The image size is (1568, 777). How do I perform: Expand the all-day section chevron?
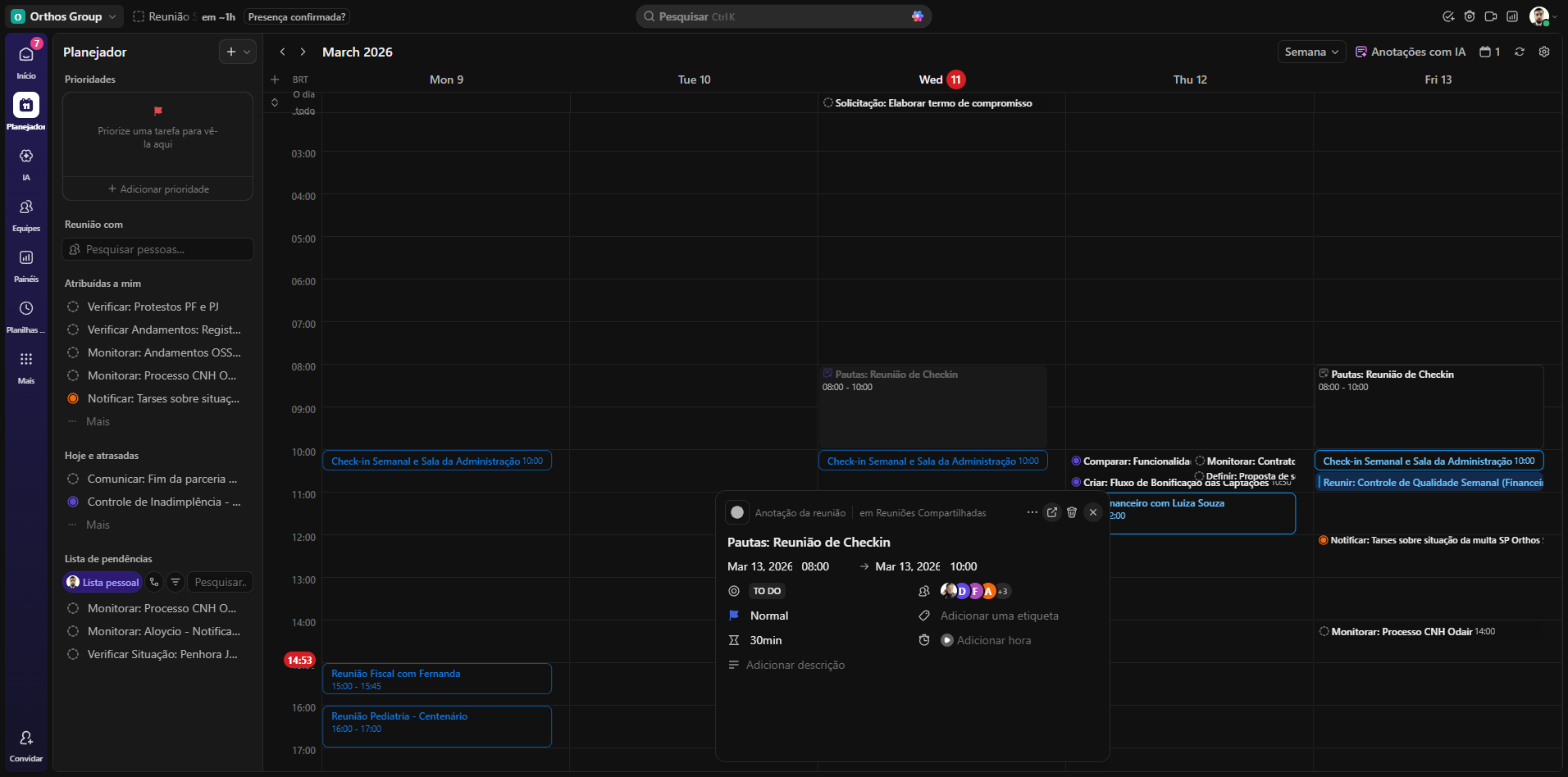(x=275, y=102)
